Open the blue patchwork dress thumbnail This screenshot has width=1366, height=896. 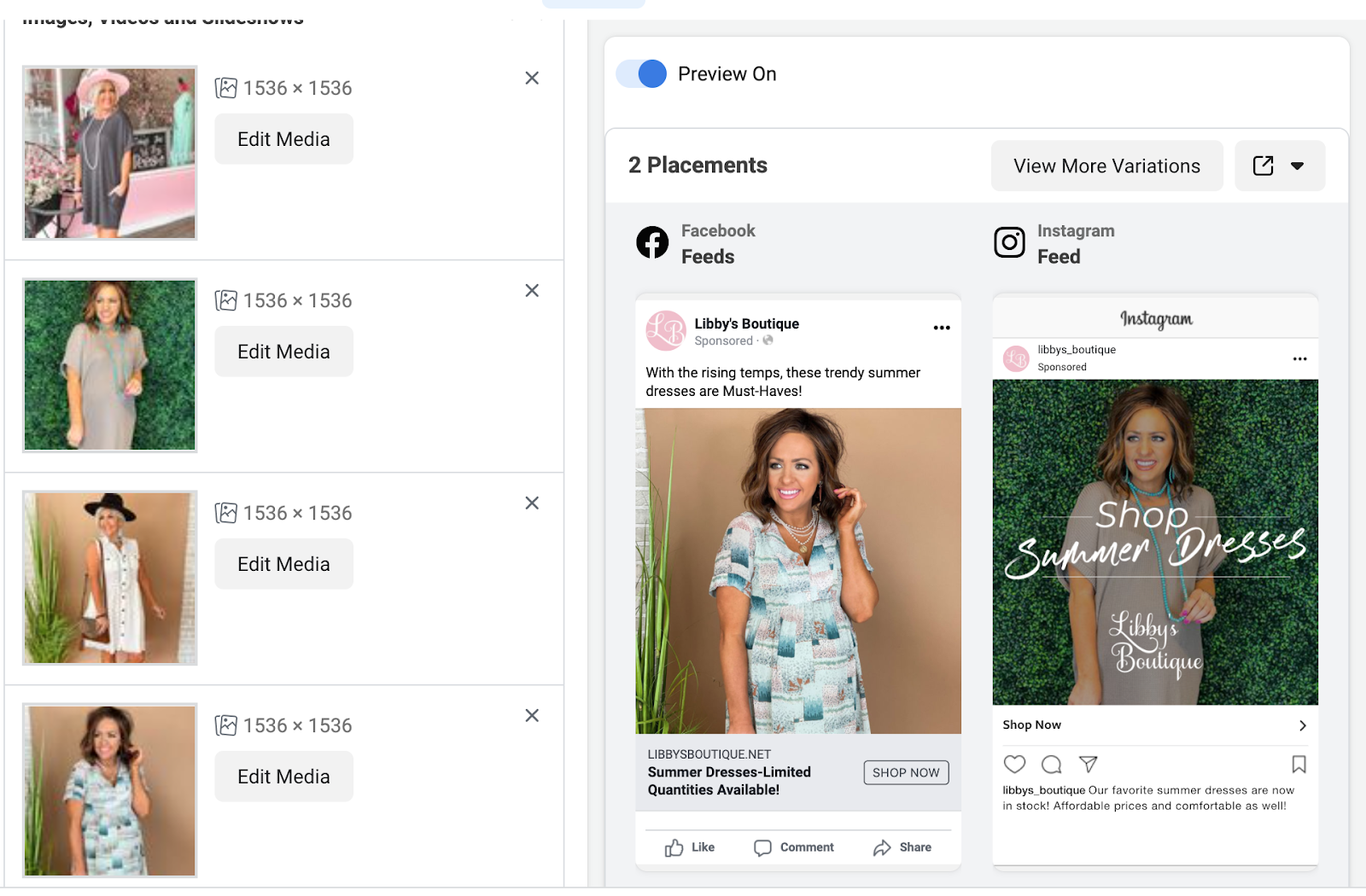click(x=110, y=790)
